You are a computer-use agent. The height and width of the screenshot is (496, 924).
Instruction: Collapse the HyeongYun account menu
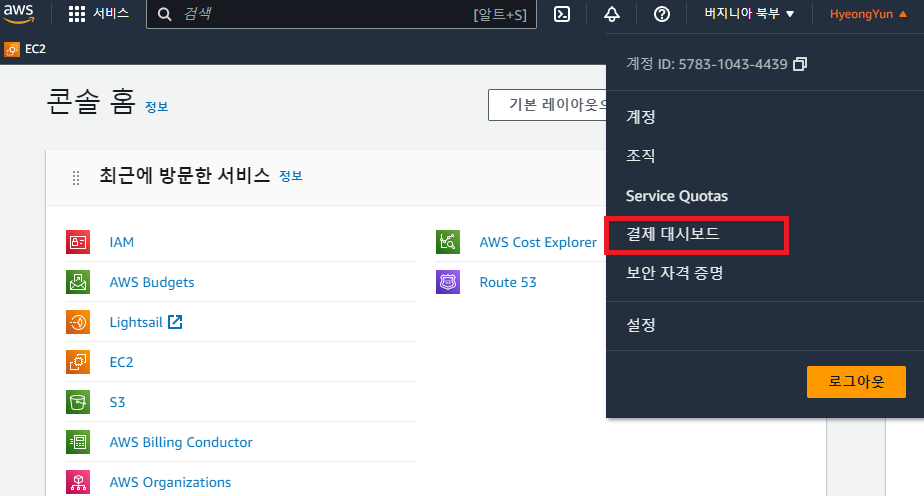[868, 14]
